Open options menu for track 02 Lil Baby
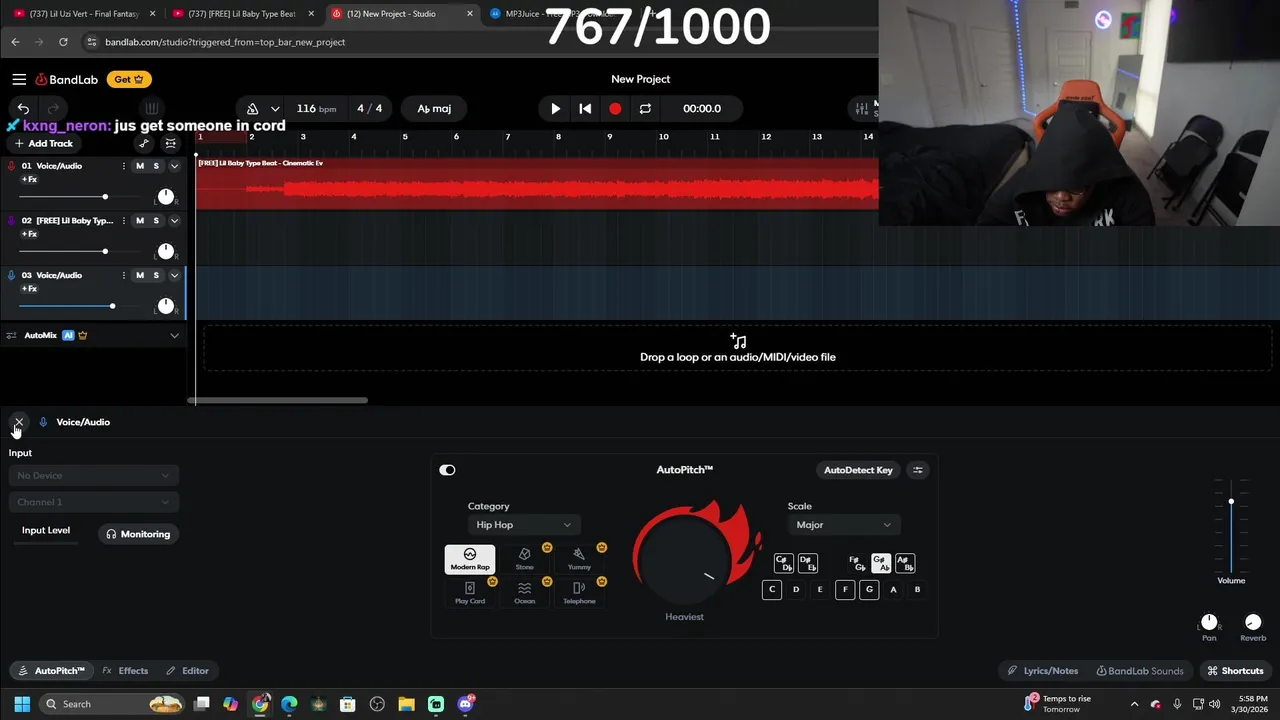 click(x=124, y=220)
